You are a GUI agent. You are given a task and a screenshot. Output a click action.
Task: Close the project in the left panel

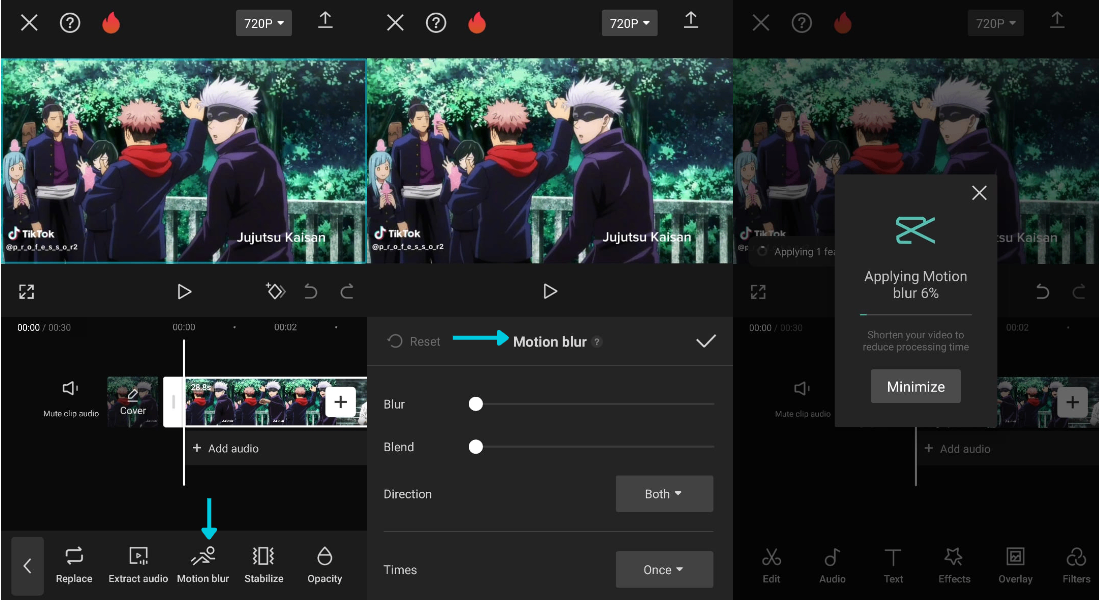[29, 23]
